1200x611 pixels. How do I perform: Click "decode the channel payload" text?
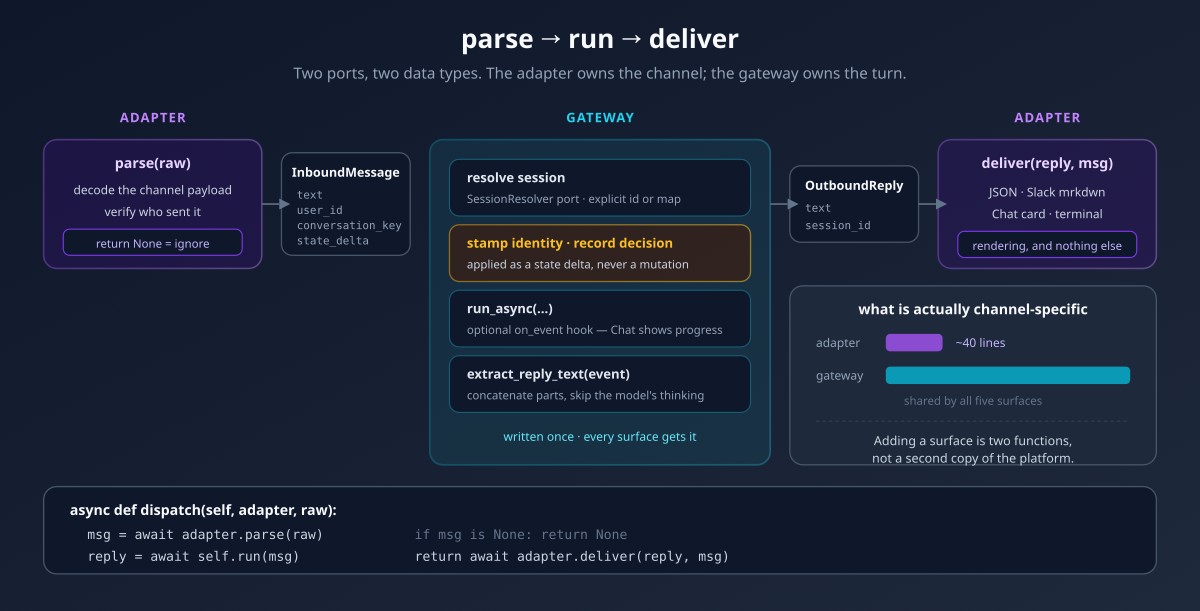[153, 190]
